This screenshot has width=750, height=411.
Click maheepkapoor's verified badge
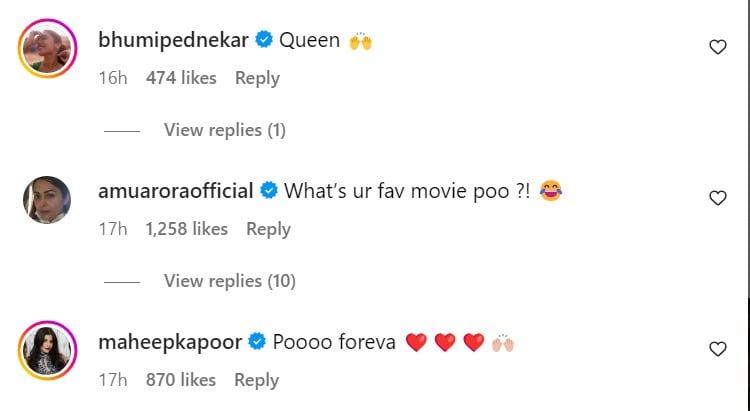[257, 343]
